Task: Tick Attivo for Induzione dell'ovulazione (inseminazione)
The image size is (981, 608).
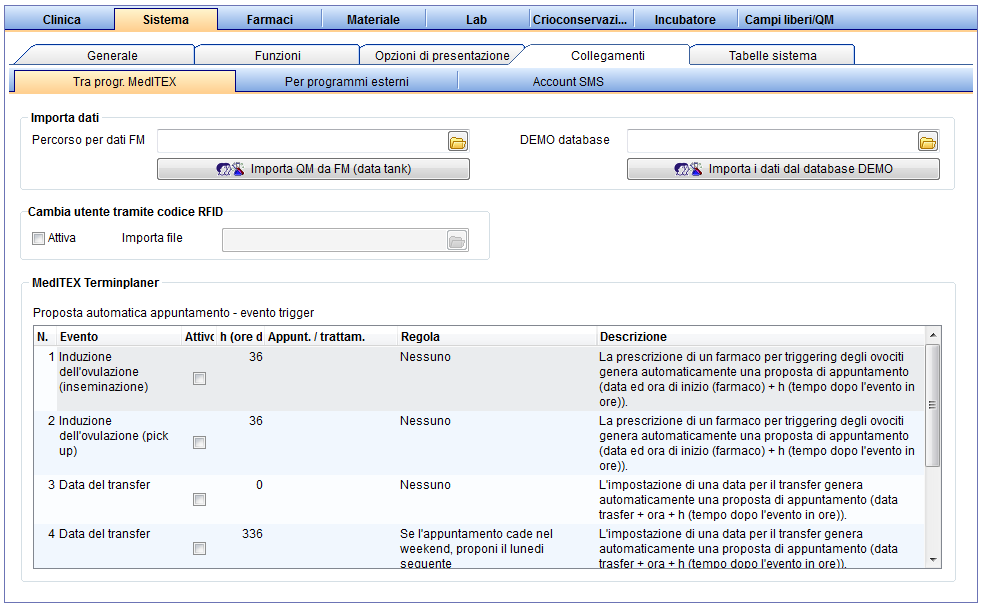Action: [200, 378]
